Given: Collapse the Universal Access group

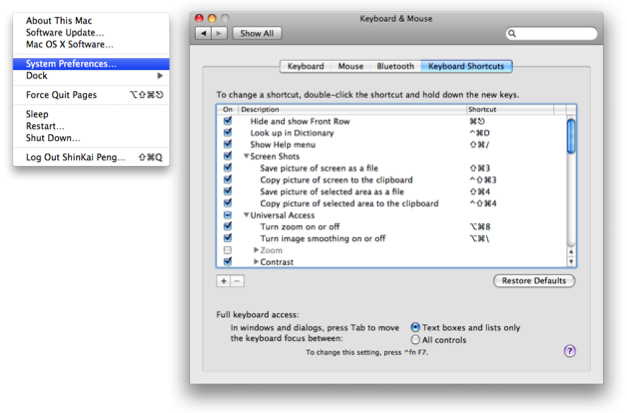Looking at the screenshot, I should pyautogui.click(x=246, y=215).
